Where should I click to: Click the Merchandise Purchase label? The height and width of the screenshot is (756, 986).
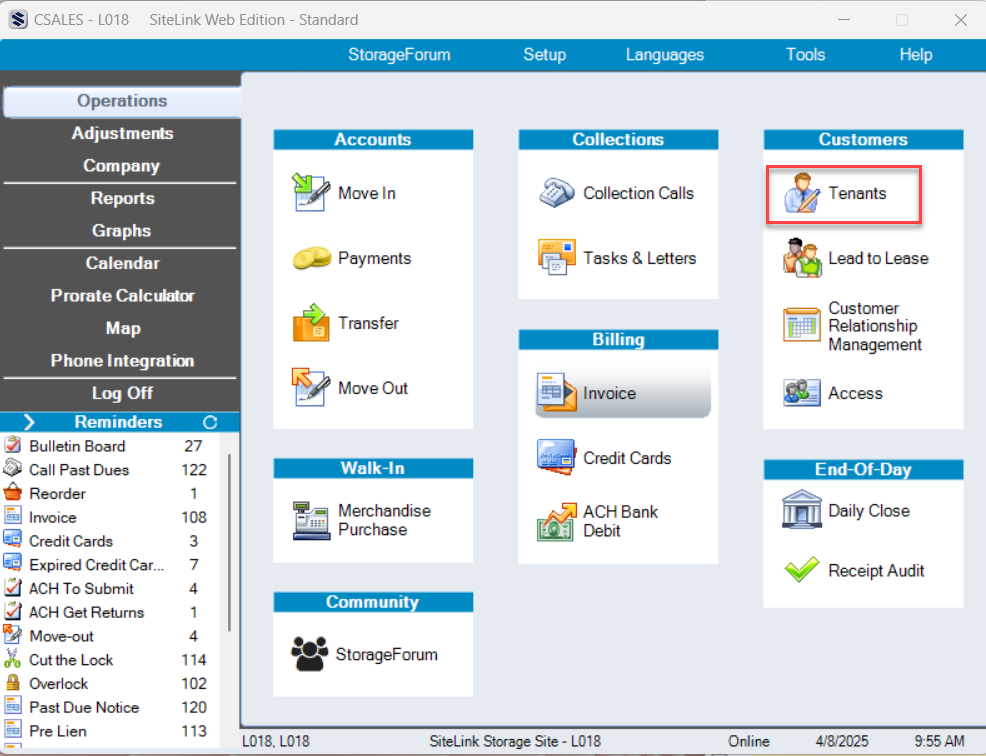[384, 520]
